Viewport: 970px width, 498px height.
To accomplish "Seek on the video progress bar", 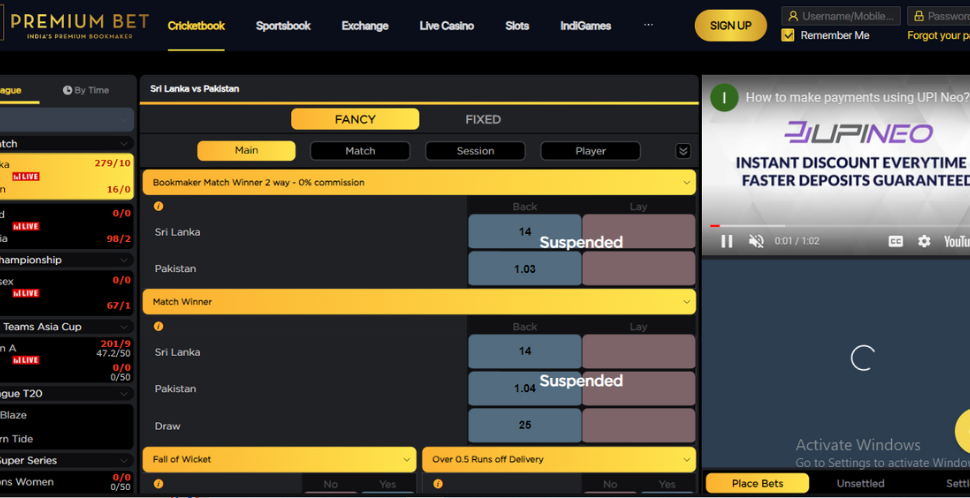I will tap(839, 226).
